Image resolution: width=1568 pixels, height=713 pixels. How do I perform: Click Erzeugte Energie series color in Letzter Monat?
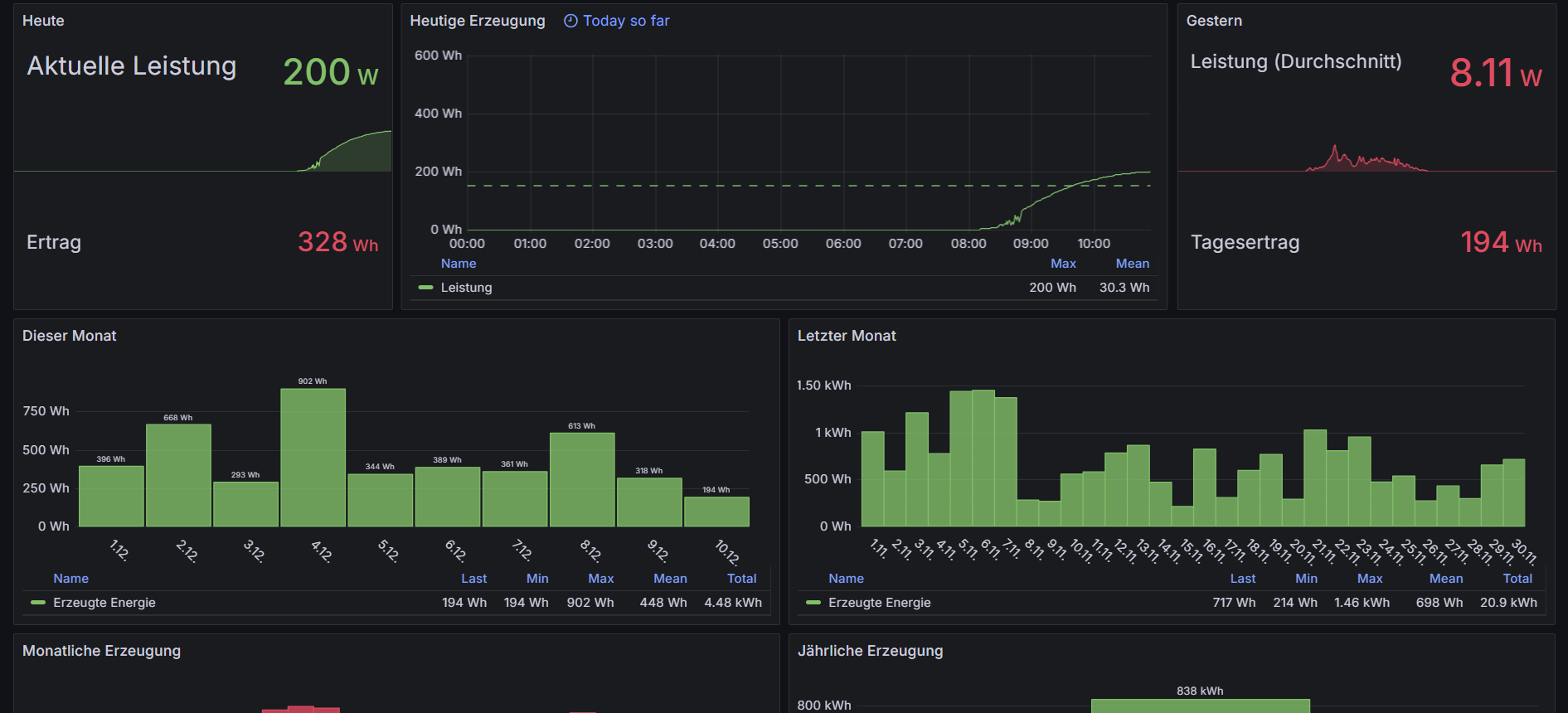pyautogui.click(x=813, y=603)
